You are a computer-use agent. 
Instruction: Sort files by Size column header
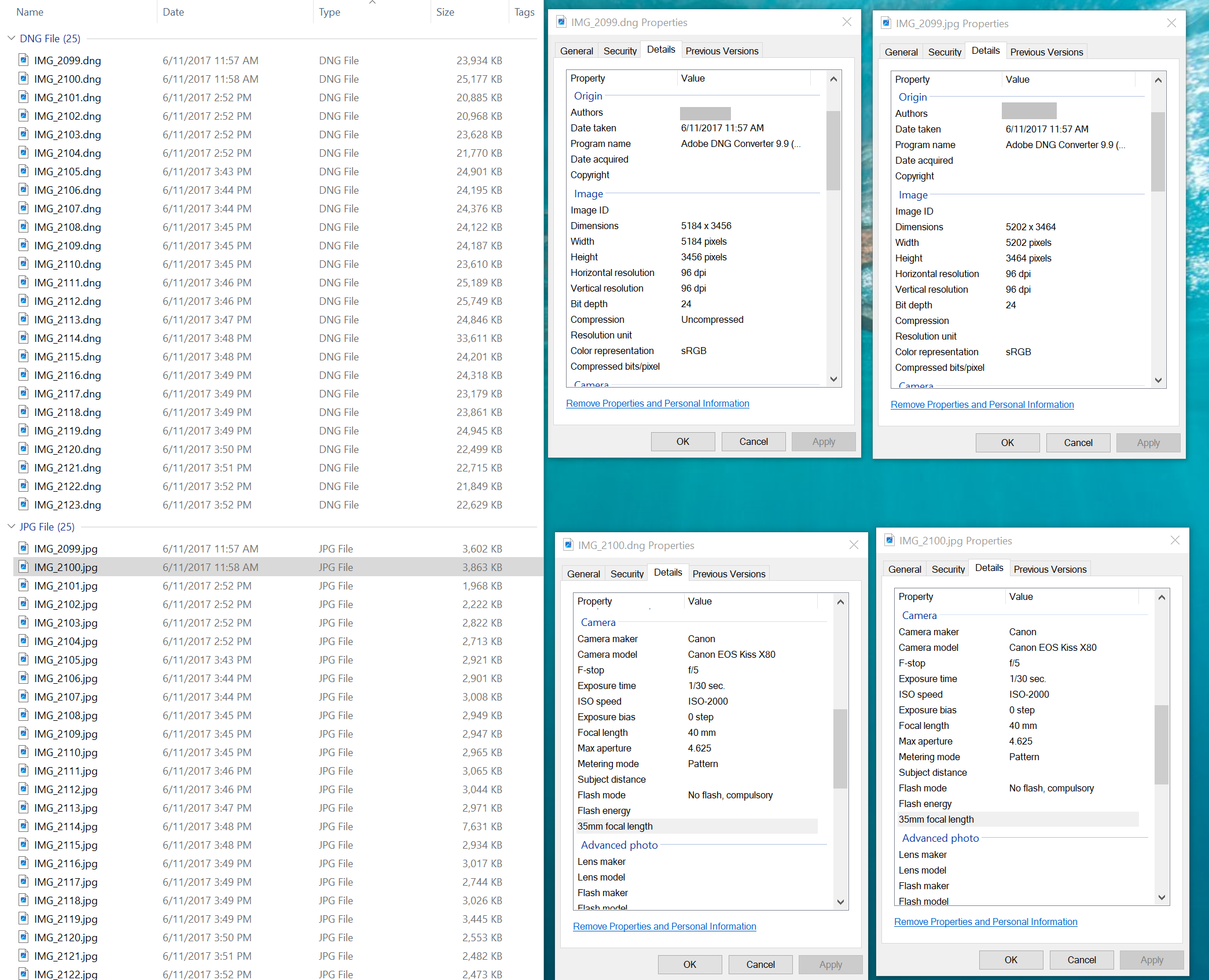(x=445, y=12)
